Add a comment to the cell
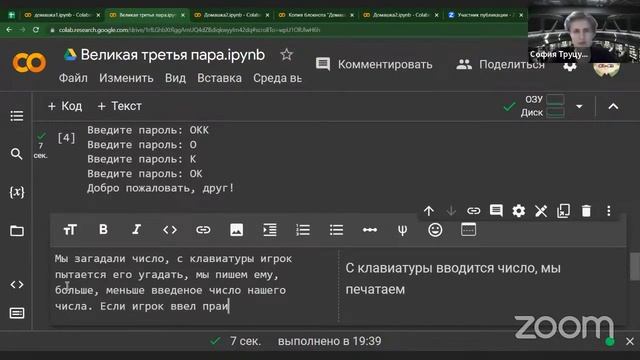Viewport: 640px width, 360px height. tap(496, 211)
